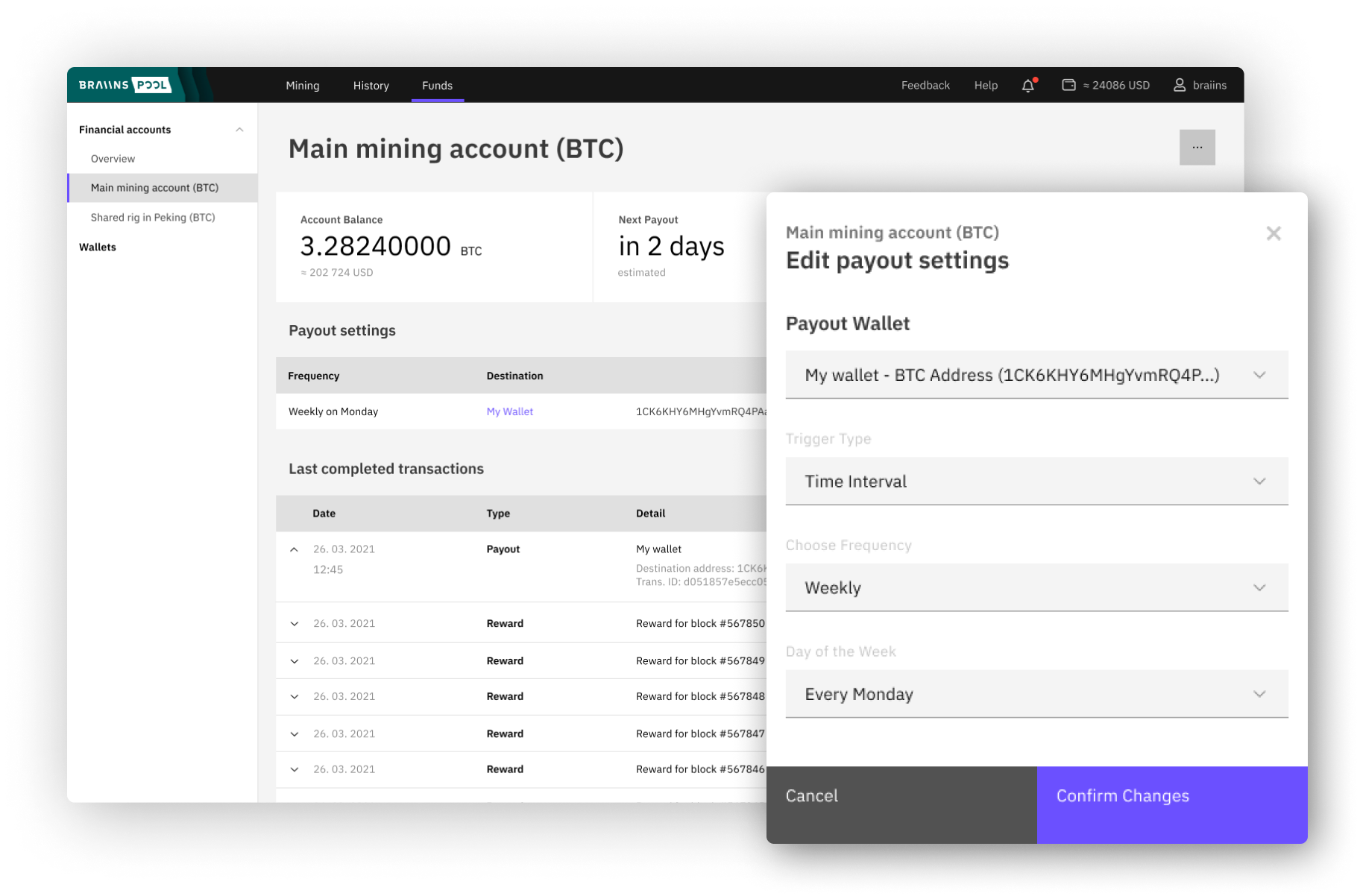1360x896 pixels.
Task: Open the braiins user profile
Action: [1200, 85]
